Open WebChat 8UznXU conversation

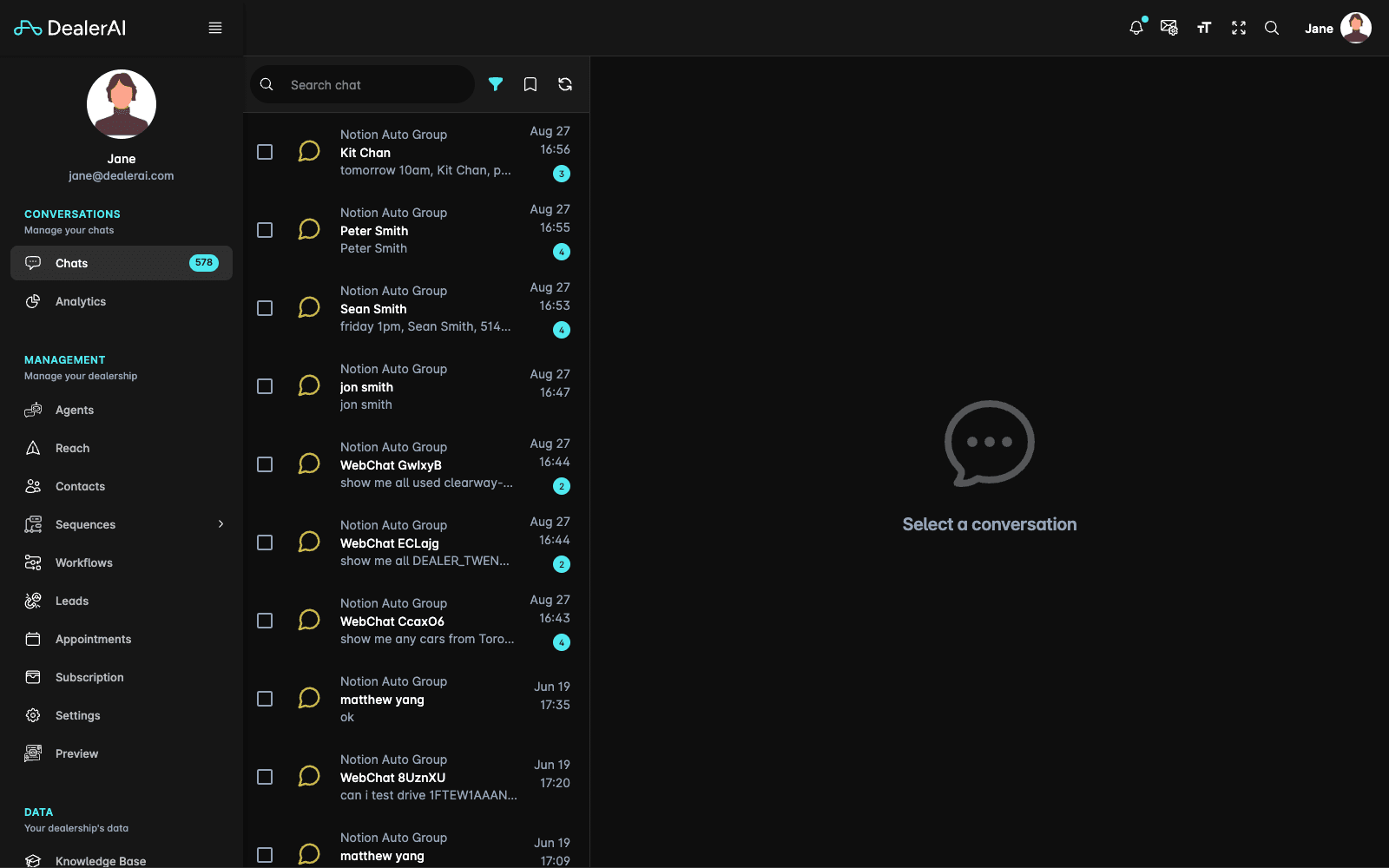417,777
